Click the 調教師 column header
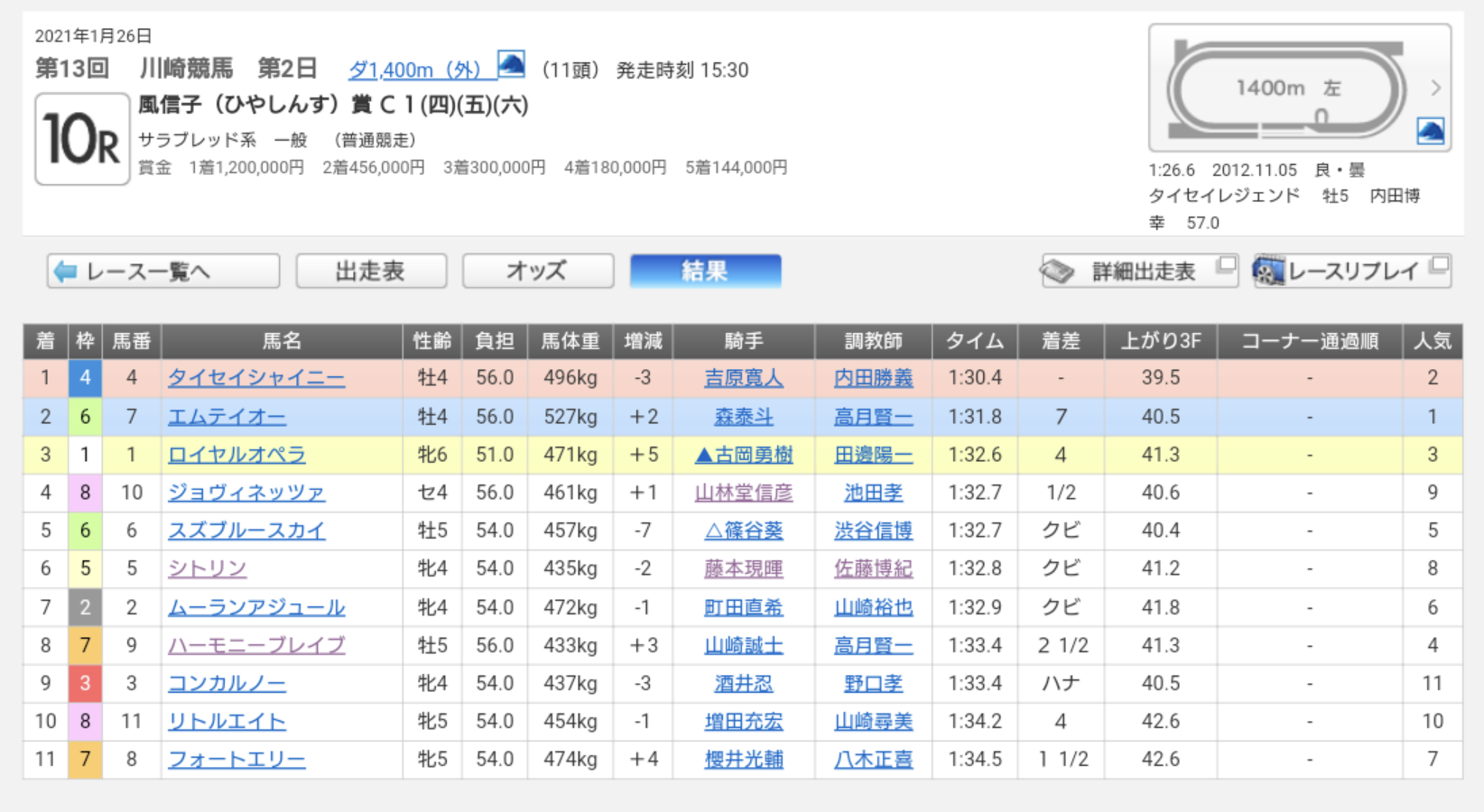1484x812 pixels. click(874, 341)
